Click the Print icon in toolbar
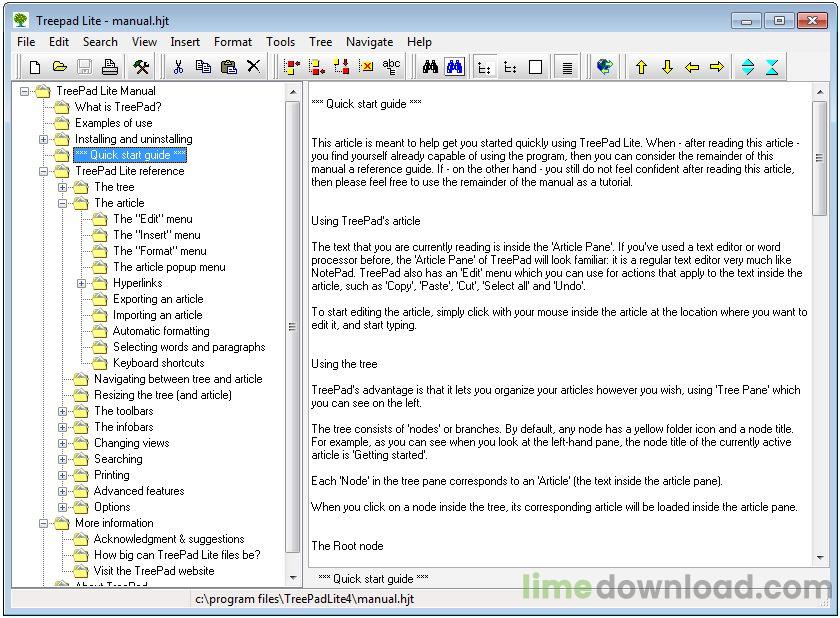Image resolution: width=840 pixels, height=618 pixels. click(110, 67)
